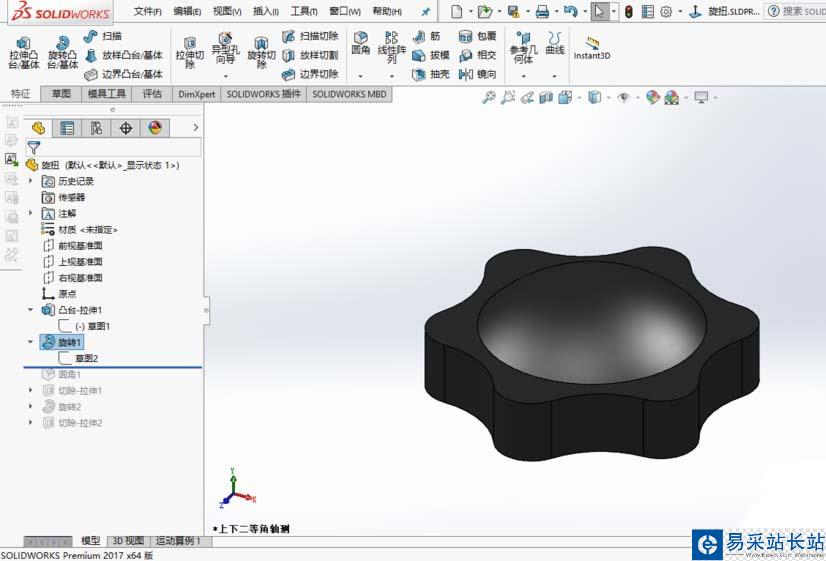Viewport: 826px width, 561px height.
Task: Select the Extruded Cut (拉伸切除) tool
Action: pyautogui.click(x=190, y=52)
